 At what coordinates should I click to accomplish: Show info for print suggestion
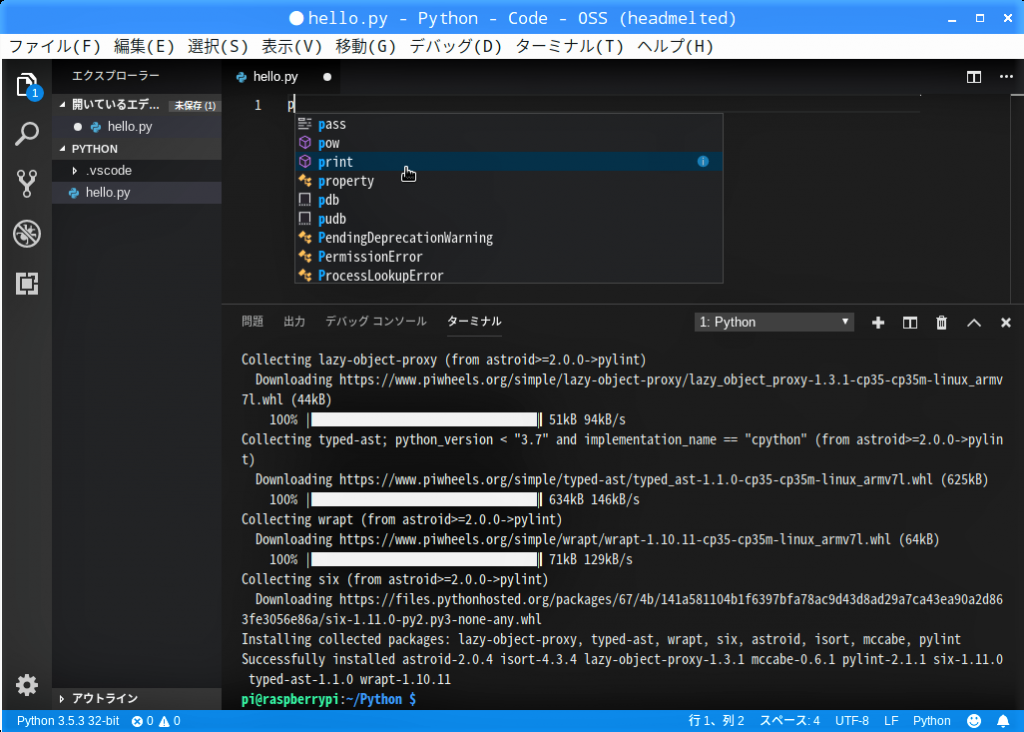[703, 161]
